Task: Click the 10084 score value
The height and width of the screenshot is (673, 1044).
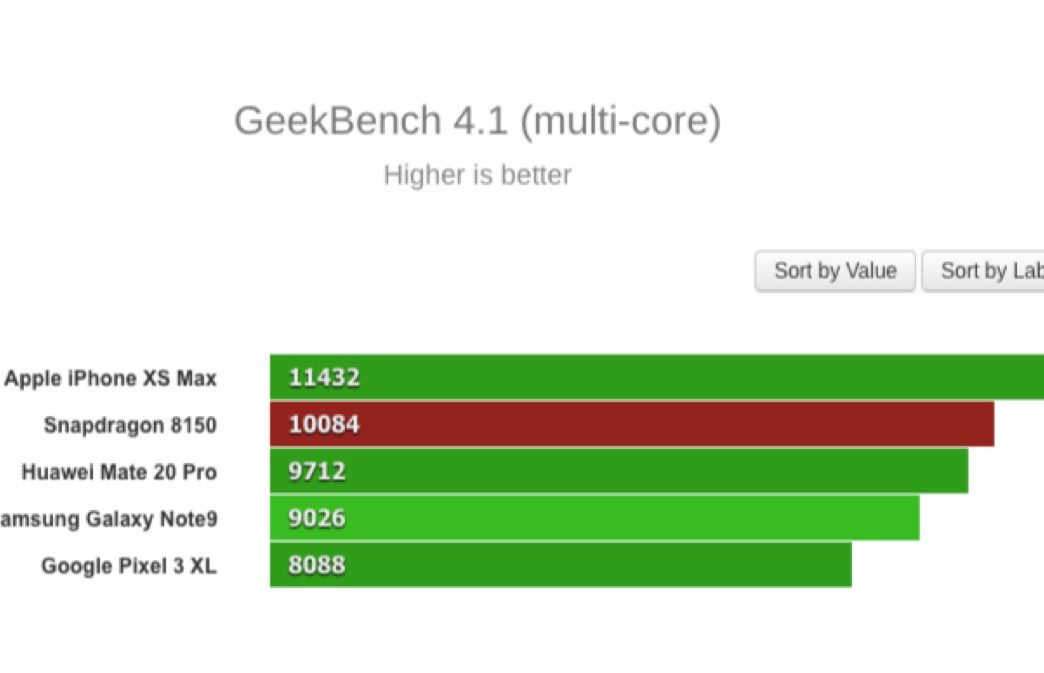Action: 324,425
